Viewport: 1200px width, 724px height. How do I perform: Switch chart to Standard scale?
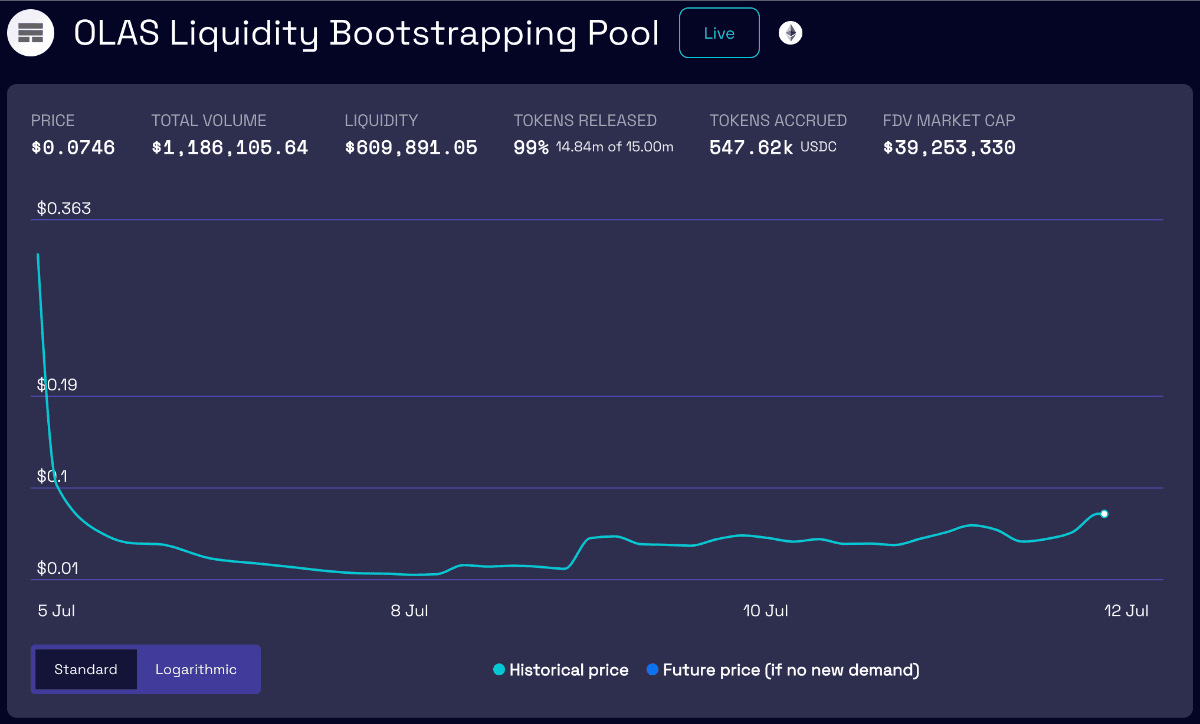click(86, 669)
